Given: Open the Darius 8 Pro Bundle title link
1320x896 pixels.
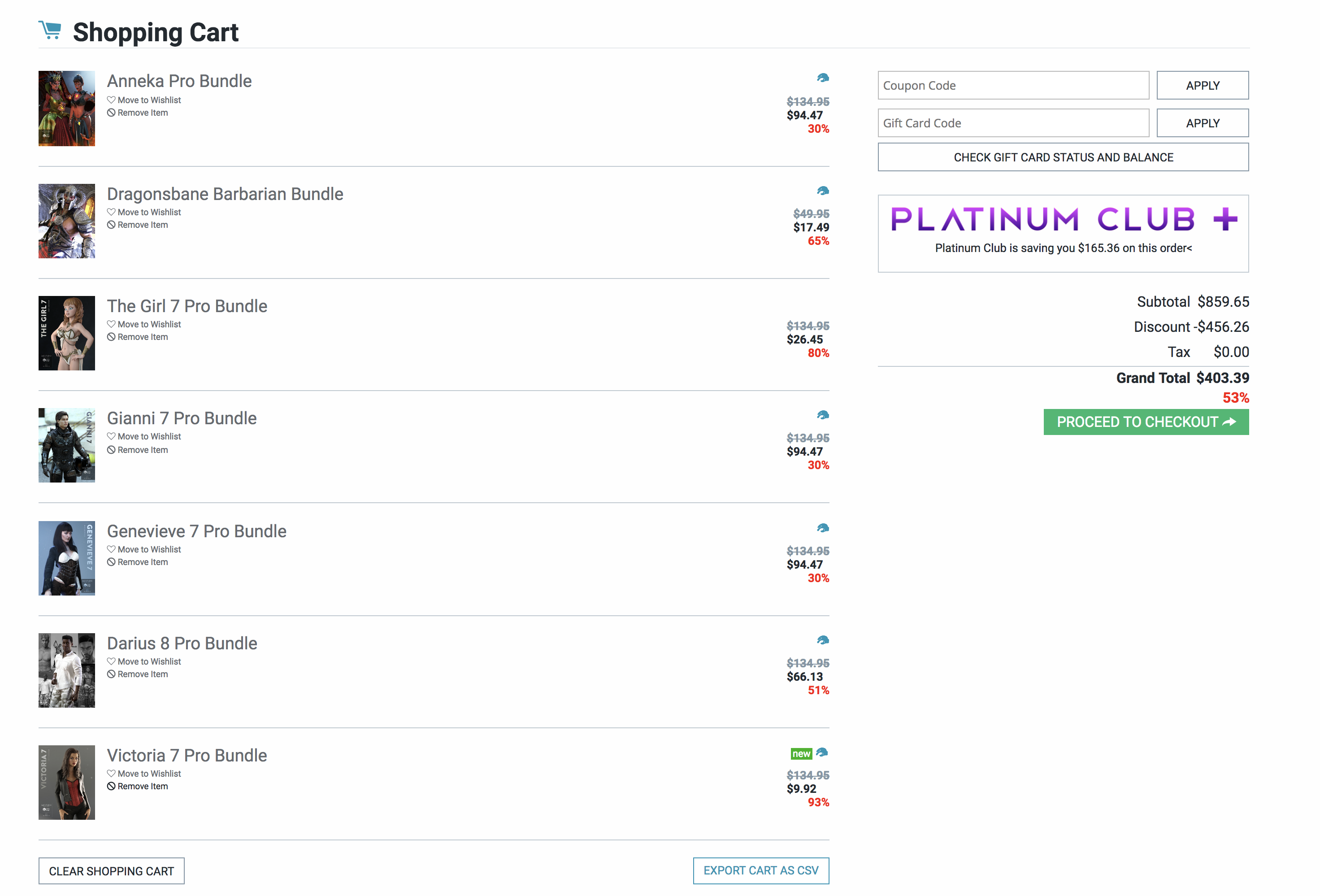Looking at the screenshot, I should click(182, 643).
